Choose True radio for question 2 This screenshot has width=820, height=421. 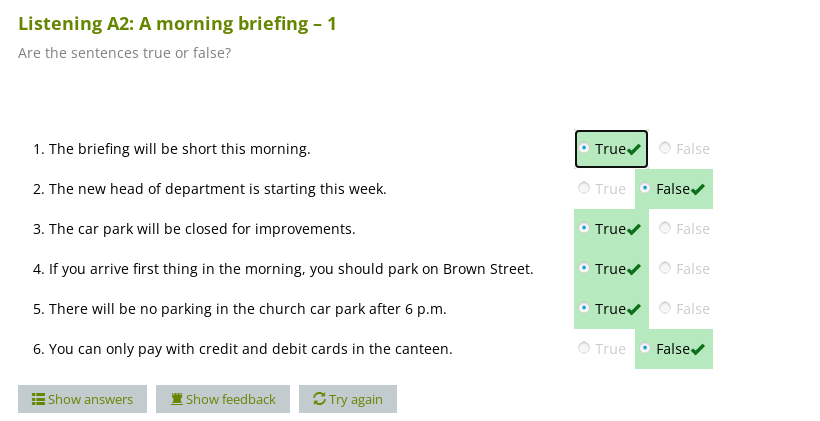point(584,188)
